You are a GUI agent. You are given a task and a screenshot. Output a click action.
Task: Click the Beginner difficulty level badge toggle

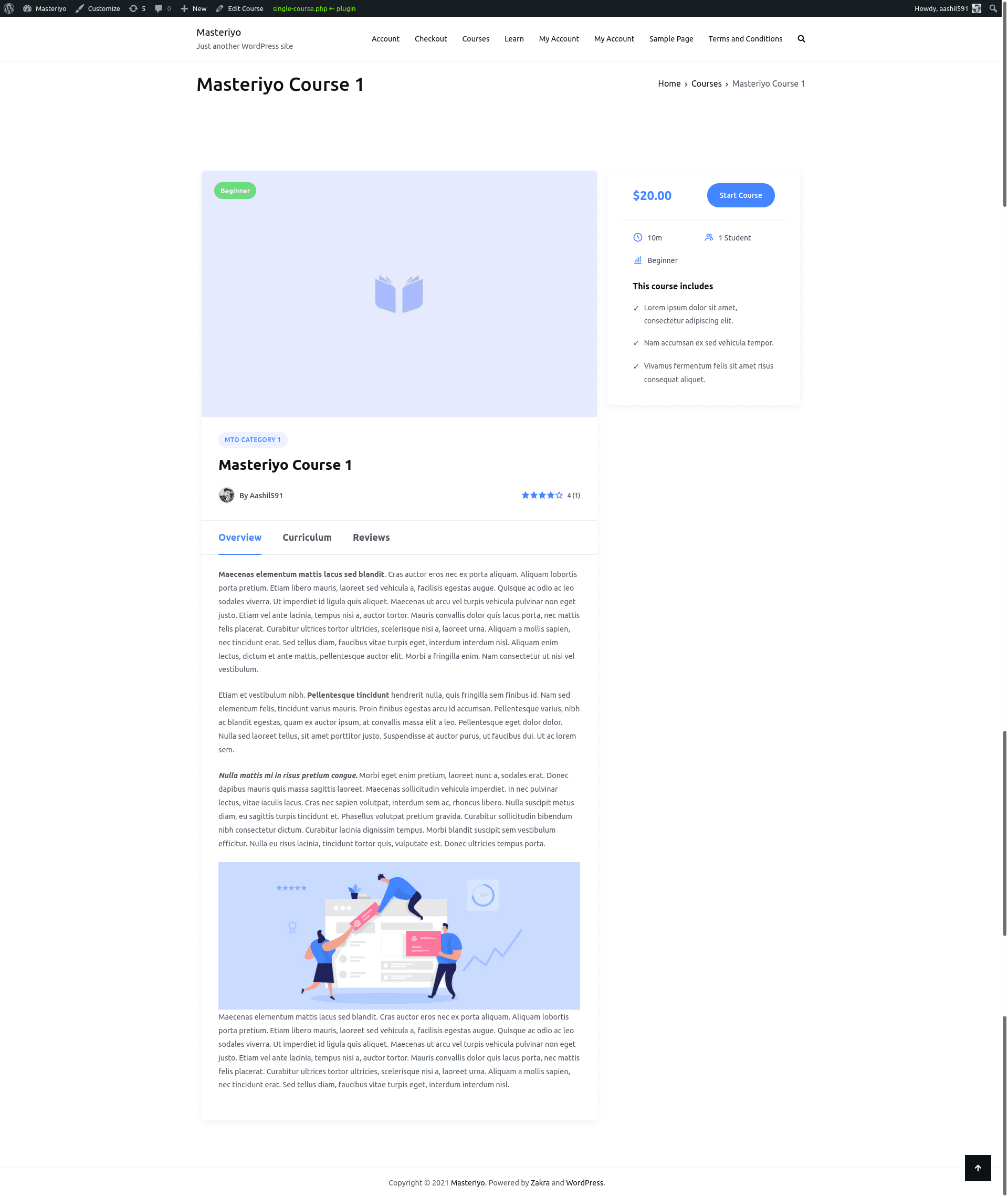click(235, 191)
